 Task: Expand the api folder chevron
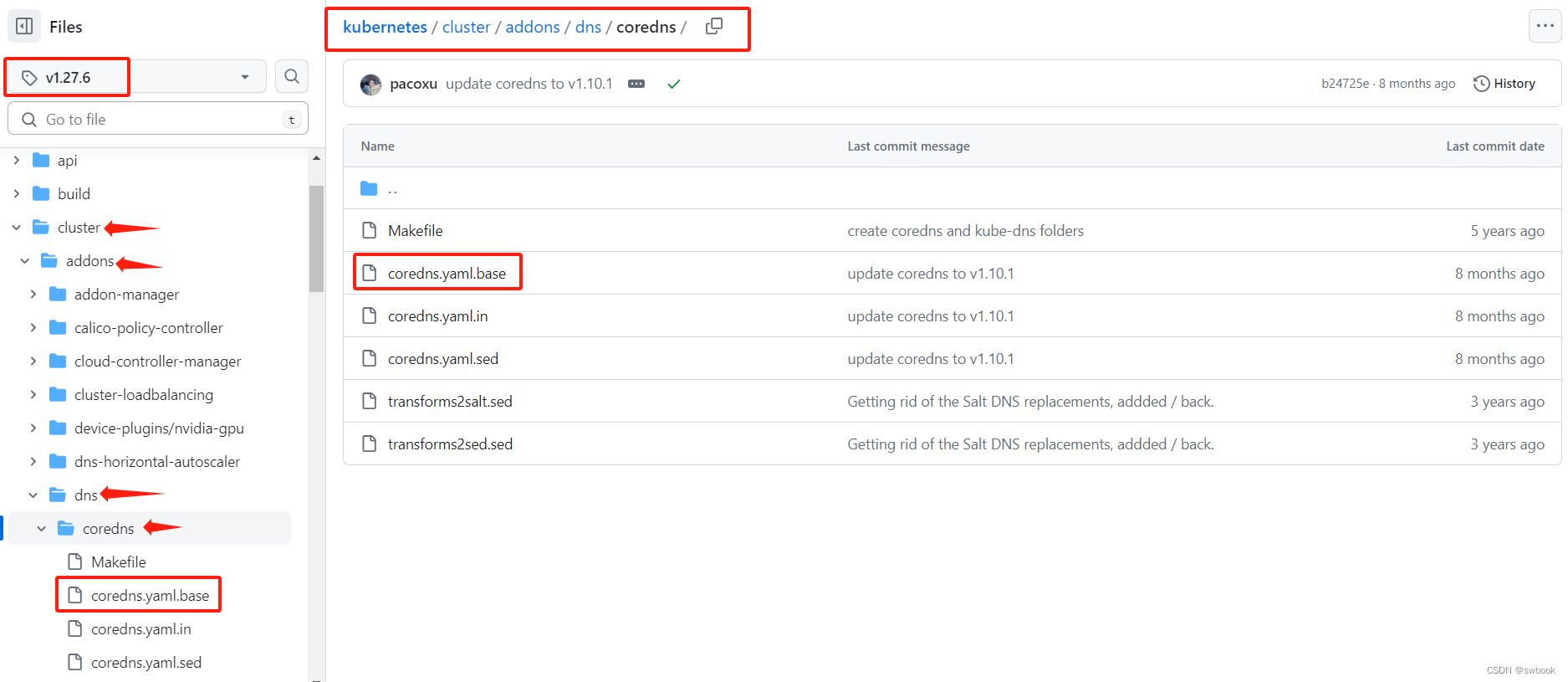(16, 160)
